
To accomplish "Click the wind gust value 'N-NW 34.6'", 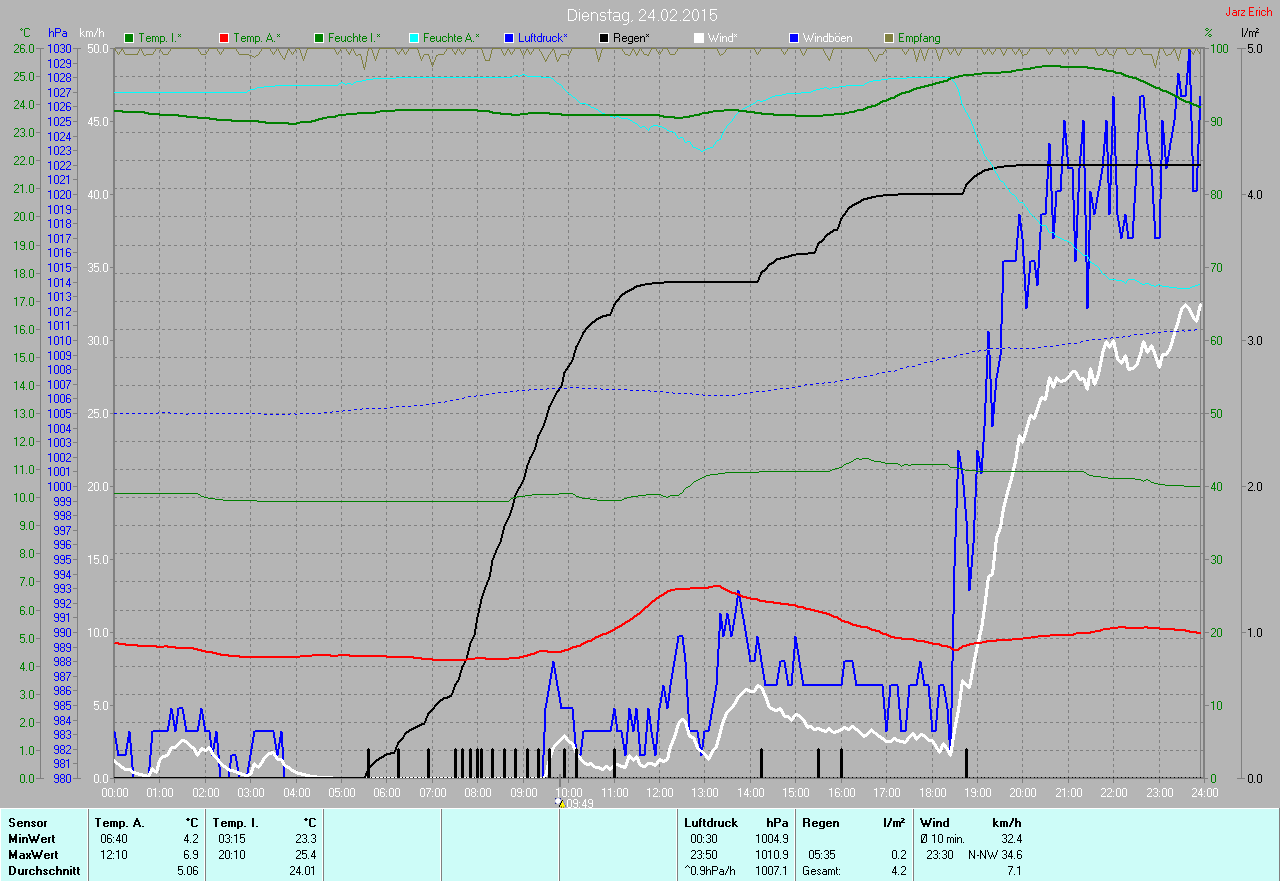I will click(x=994, y=855).
